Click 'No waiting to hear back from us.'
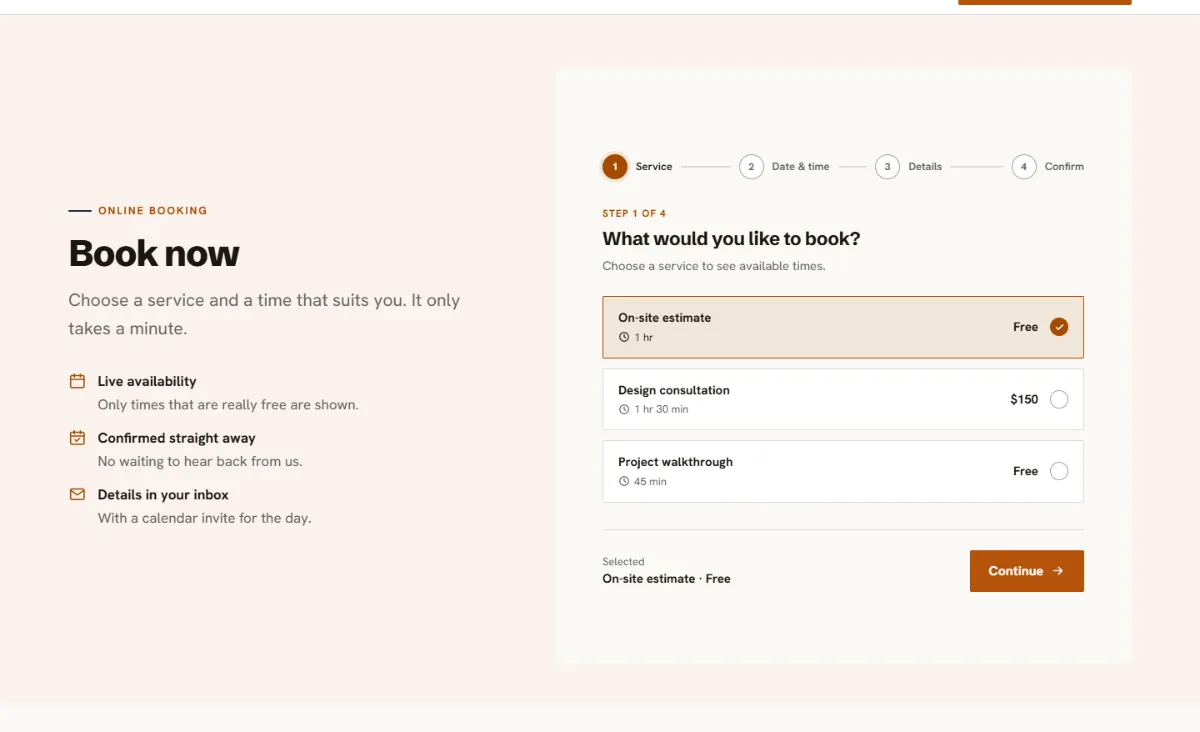The height and width of the screenshot is (732, 1200). 200,462
